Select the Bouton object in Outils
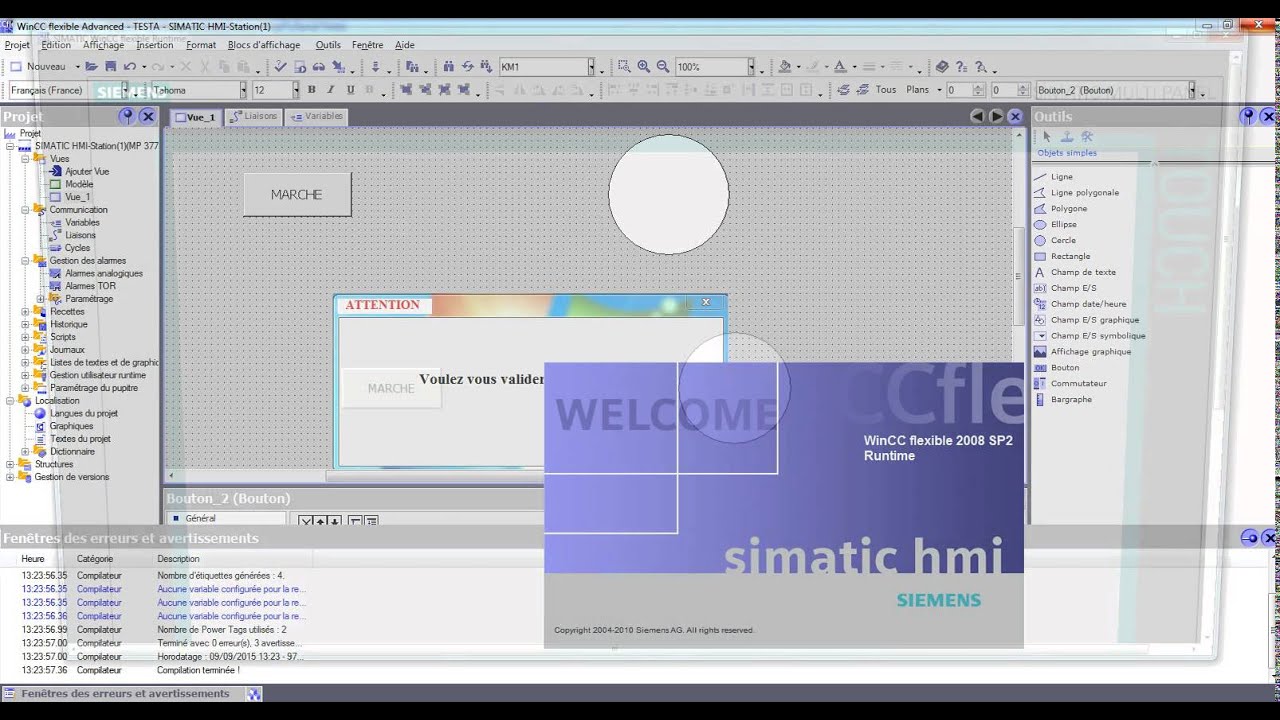 pos(1065,368)
